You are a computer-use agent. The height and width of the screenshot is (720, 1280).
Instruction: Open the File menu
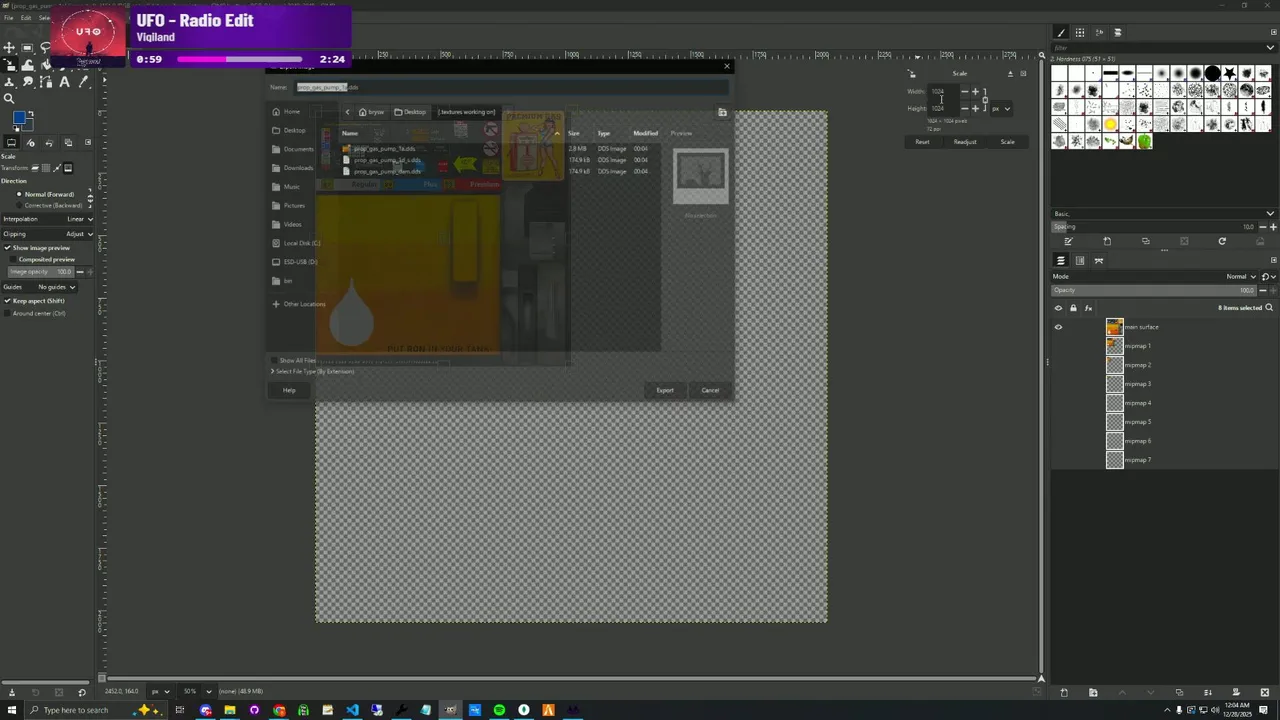coord(7,18)
